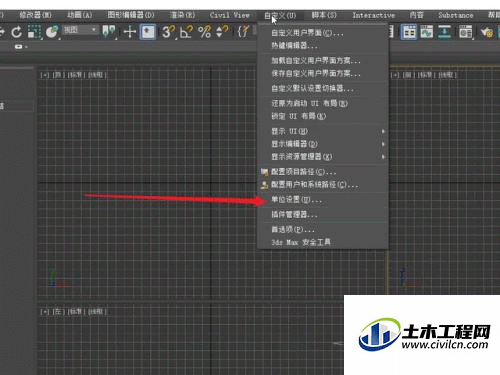Choose 热键编辑器... menu entry
Image resolution: width=500 pixels, height=375 pixels.
(323, 45)
